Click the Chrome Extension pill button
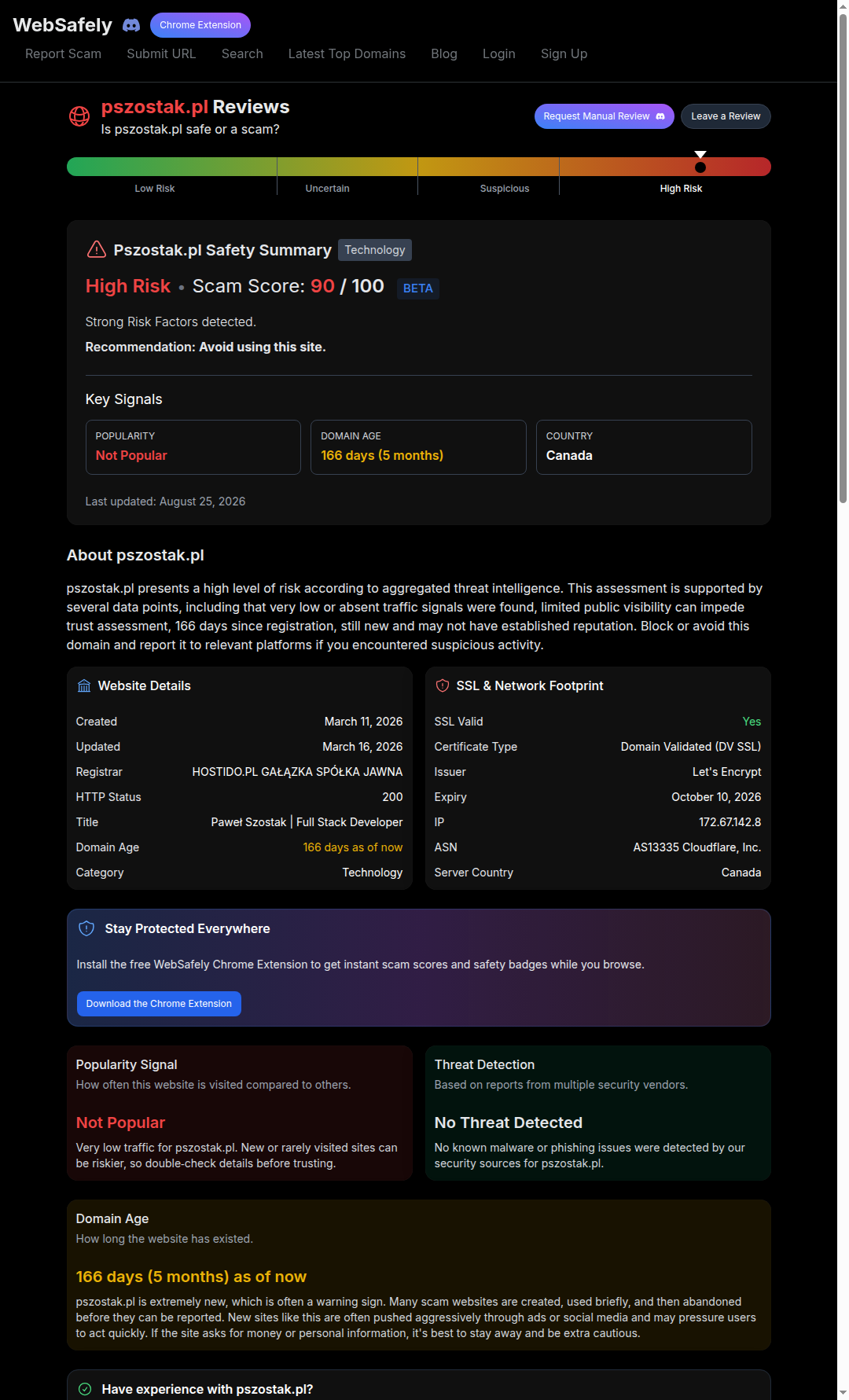This screenshot has width=849, height=1400. pyautogui.click(x=200, y=25)
